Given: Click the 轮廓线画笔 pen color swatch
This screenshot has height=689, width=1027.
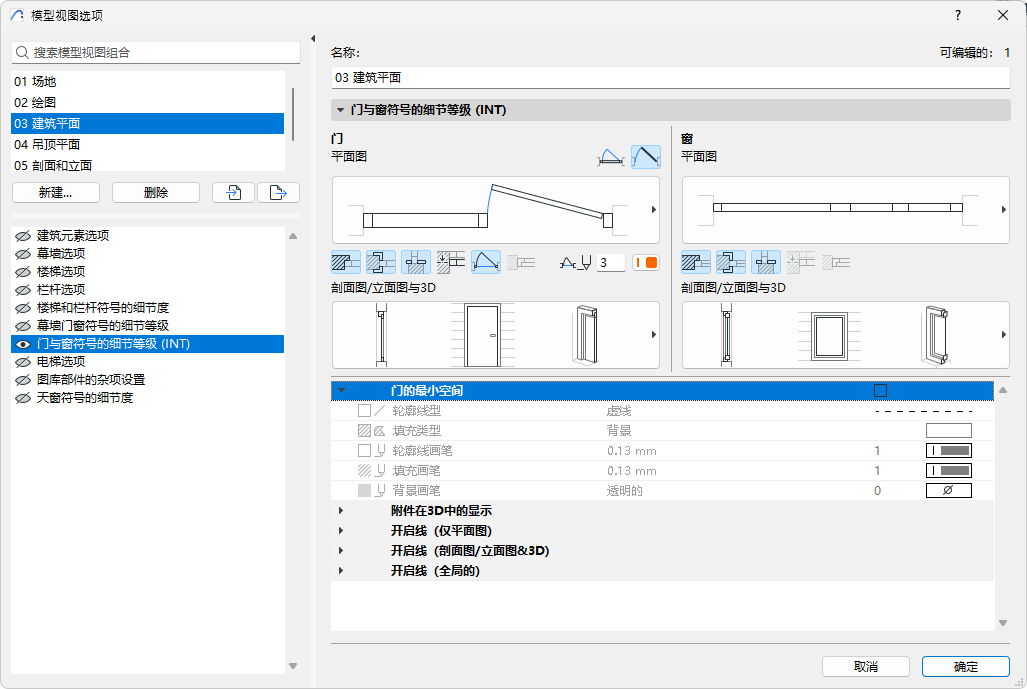Looking at the screenshot, I should tap(948, 451).
